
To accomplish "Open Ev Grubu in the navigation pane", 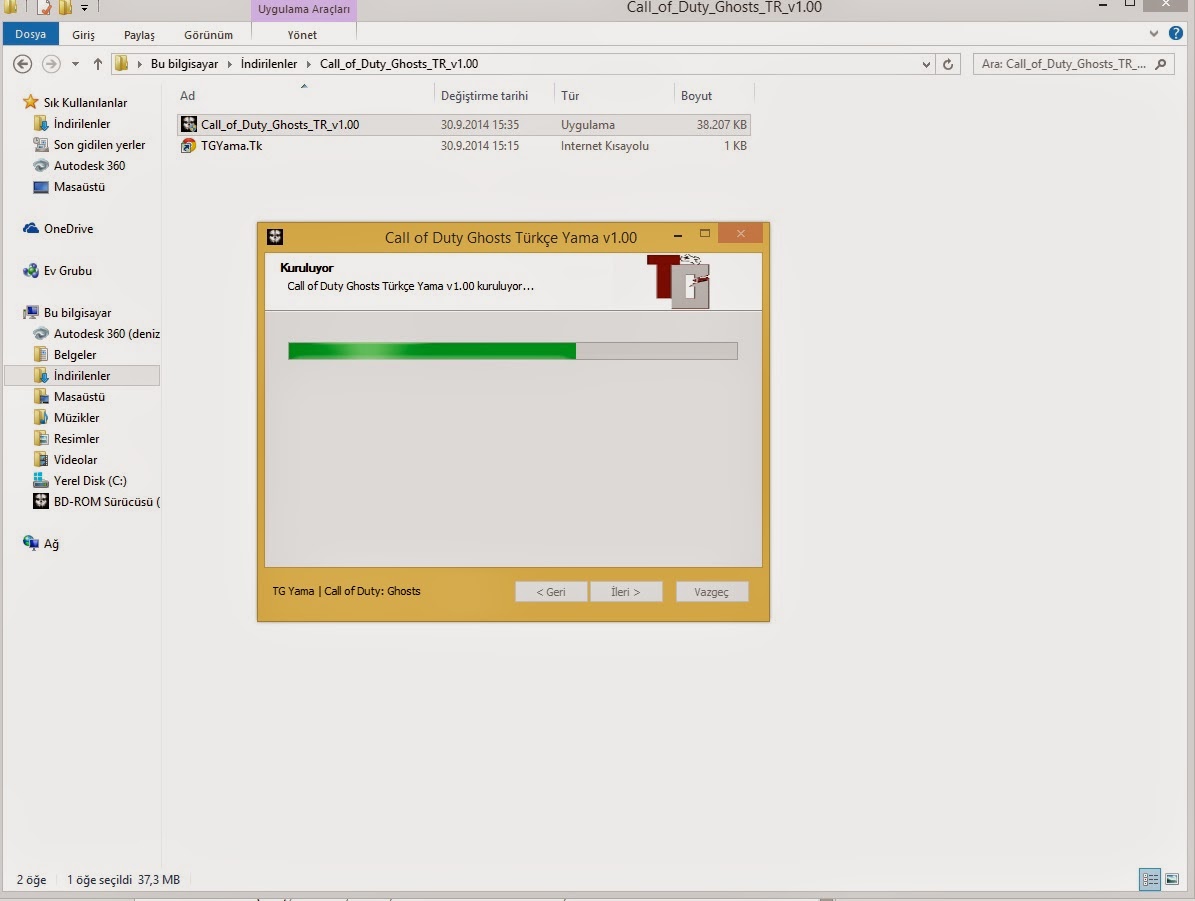I will 68,271.
